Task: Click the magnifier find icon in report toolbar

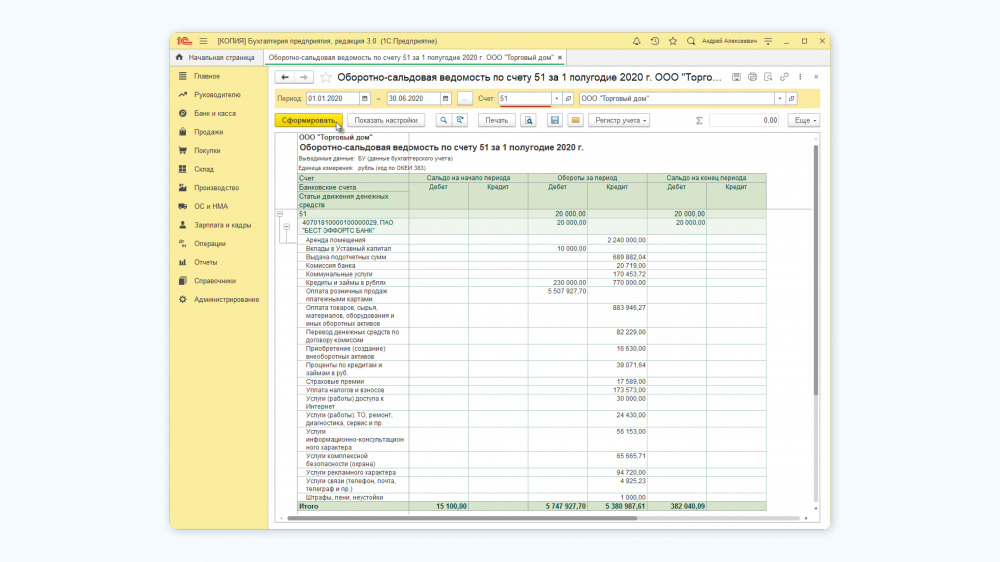Action: (442, 120)
